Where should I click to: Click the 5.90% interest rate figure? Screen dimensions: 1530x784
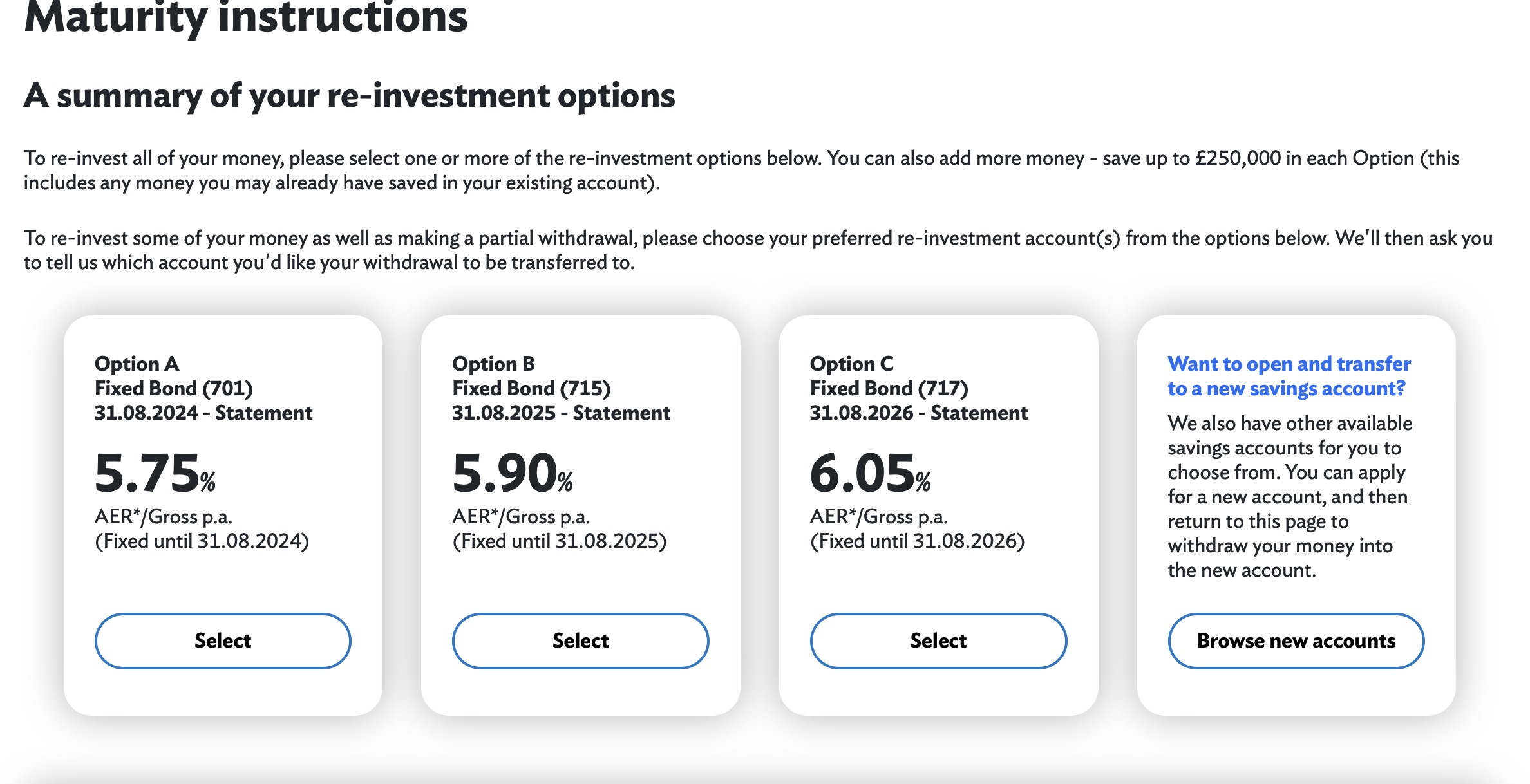pos(512,474)
